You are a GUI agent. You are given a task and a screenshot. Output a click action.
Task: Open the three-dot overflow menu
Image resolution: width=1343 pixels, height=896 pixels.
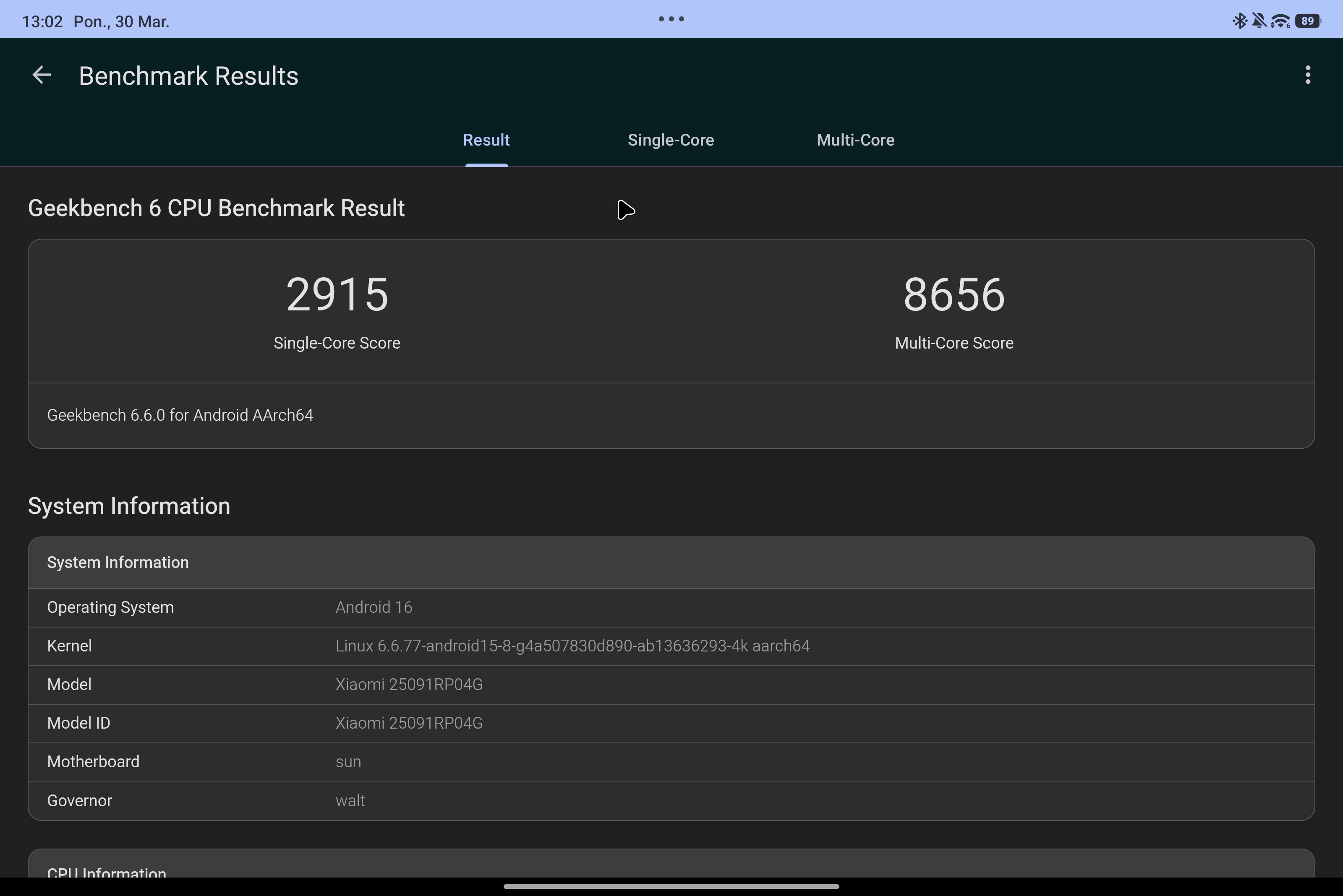(x=1308, y=76)
